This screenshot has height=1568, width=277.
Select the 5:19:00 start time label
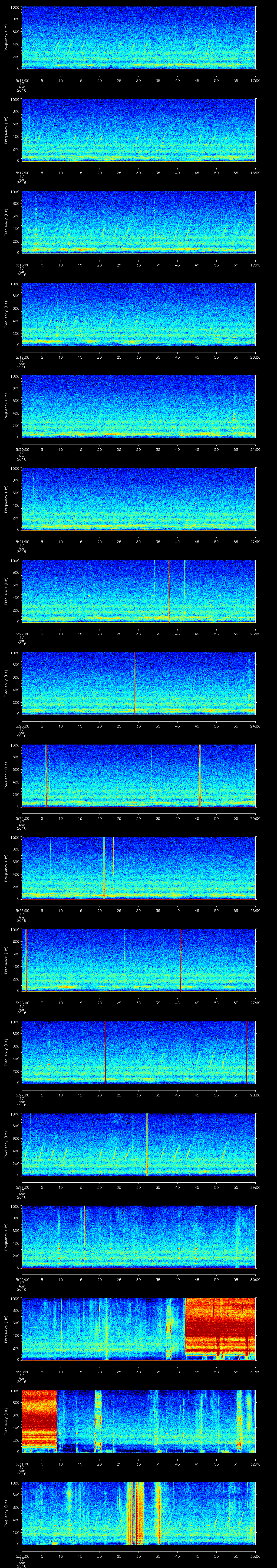click(x=22, y=357)
